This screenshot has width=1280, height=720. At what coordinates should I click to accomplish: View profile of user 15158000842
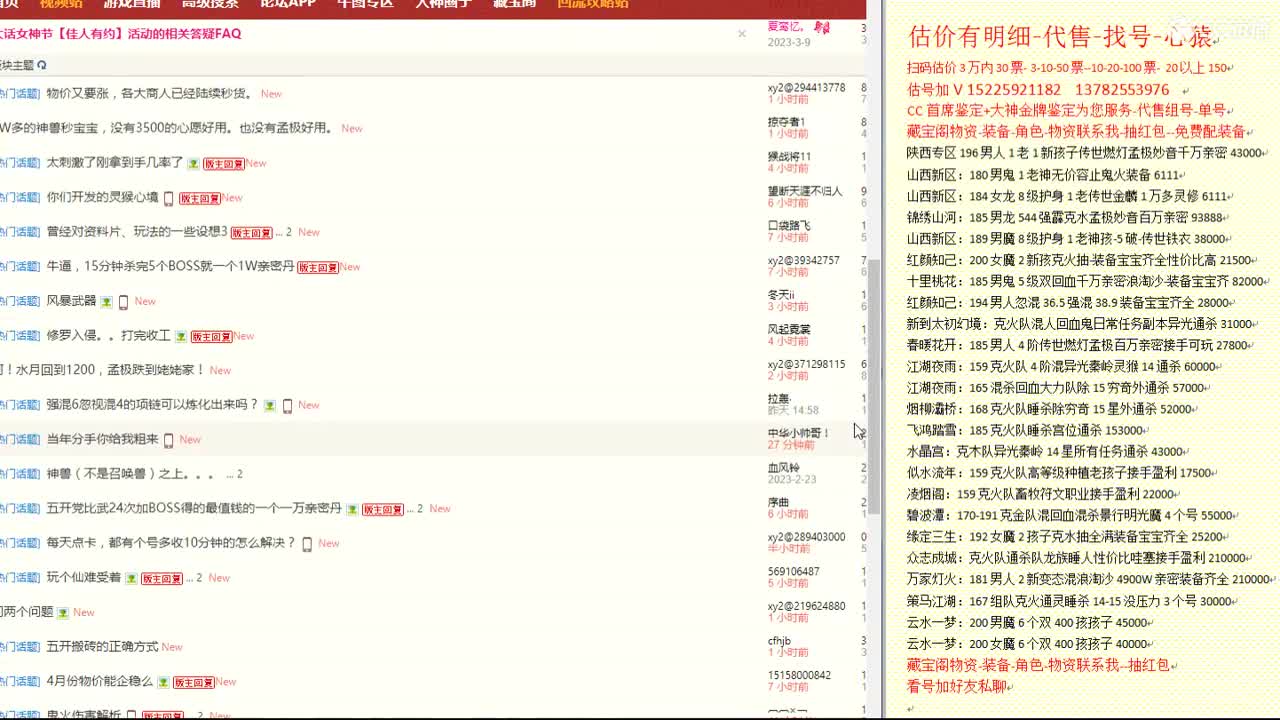799,675
